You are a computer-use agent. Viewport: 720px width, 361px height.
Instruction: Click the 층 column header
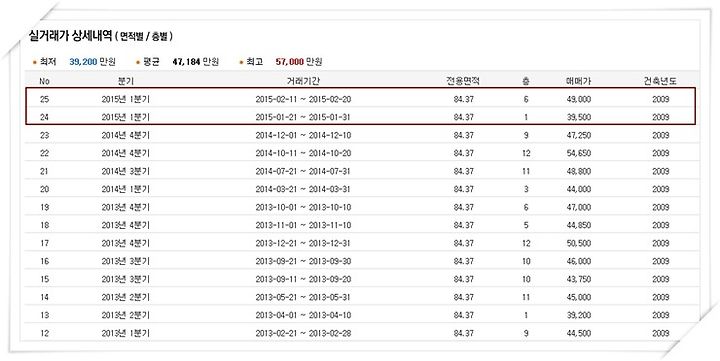coord(526,81)
